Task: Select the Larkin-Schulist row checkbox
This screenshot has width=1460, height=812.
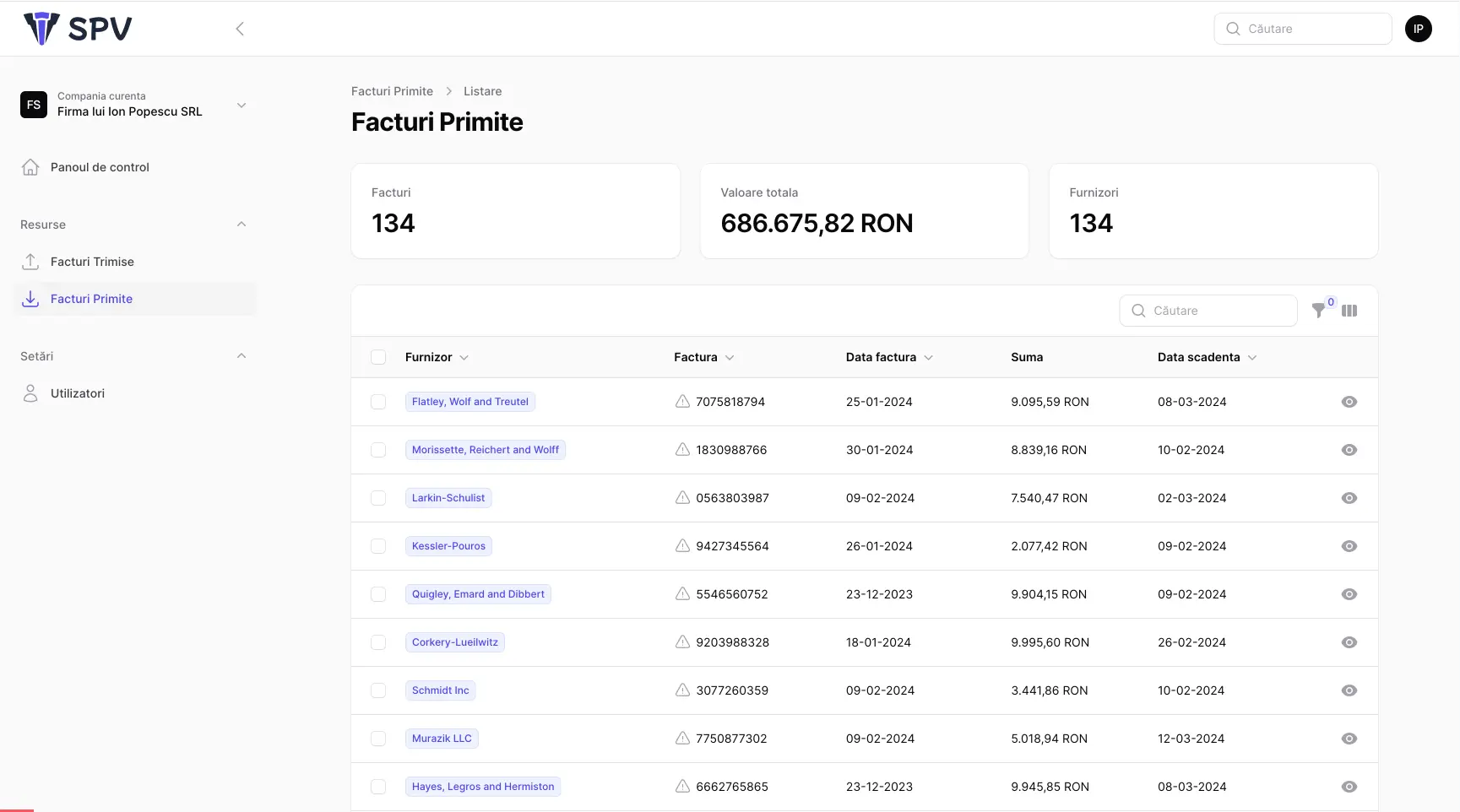Action: coord(378,498)
